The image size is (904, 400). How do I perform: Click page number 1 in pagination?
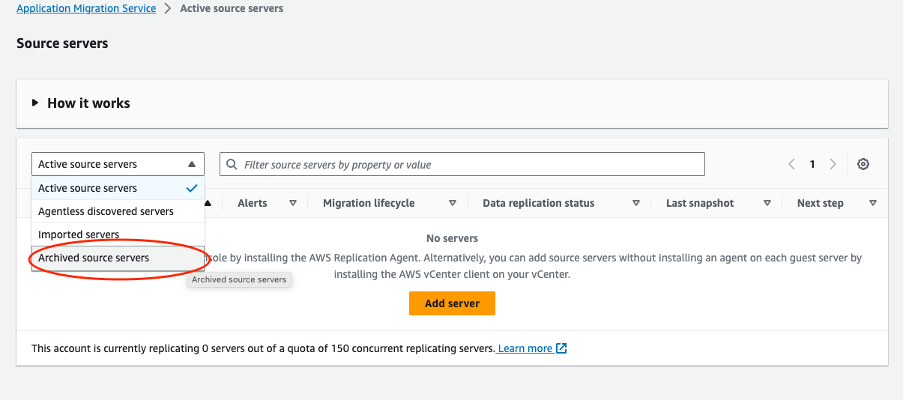[x=813, y=164]
